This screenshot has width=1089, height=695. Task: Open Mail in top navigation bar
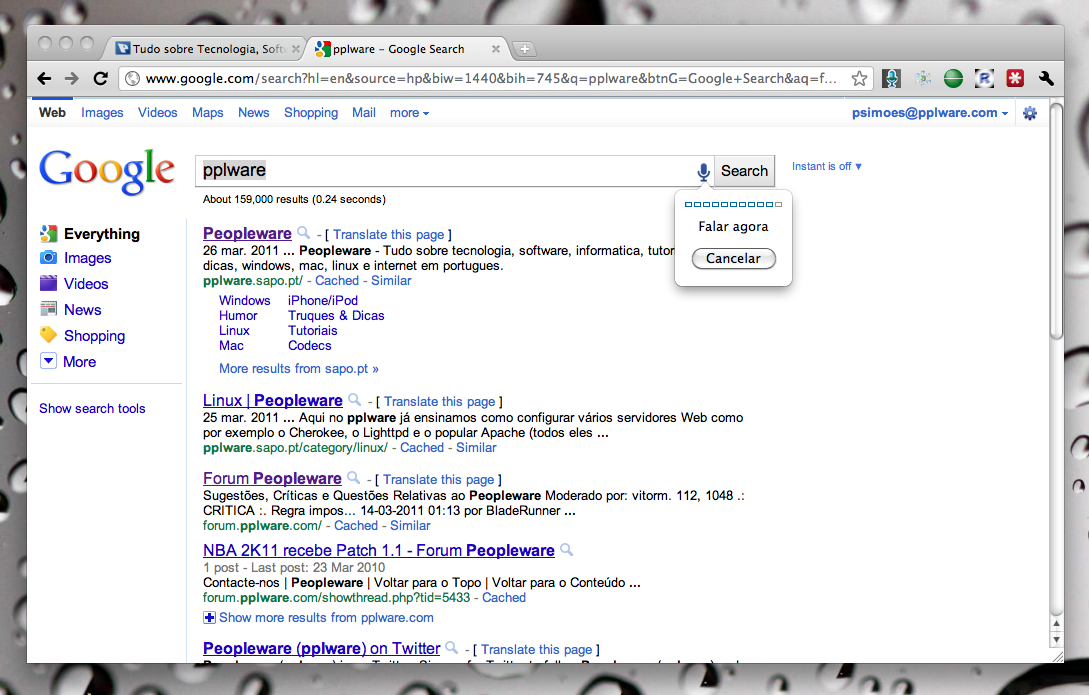tap(364, 112)
